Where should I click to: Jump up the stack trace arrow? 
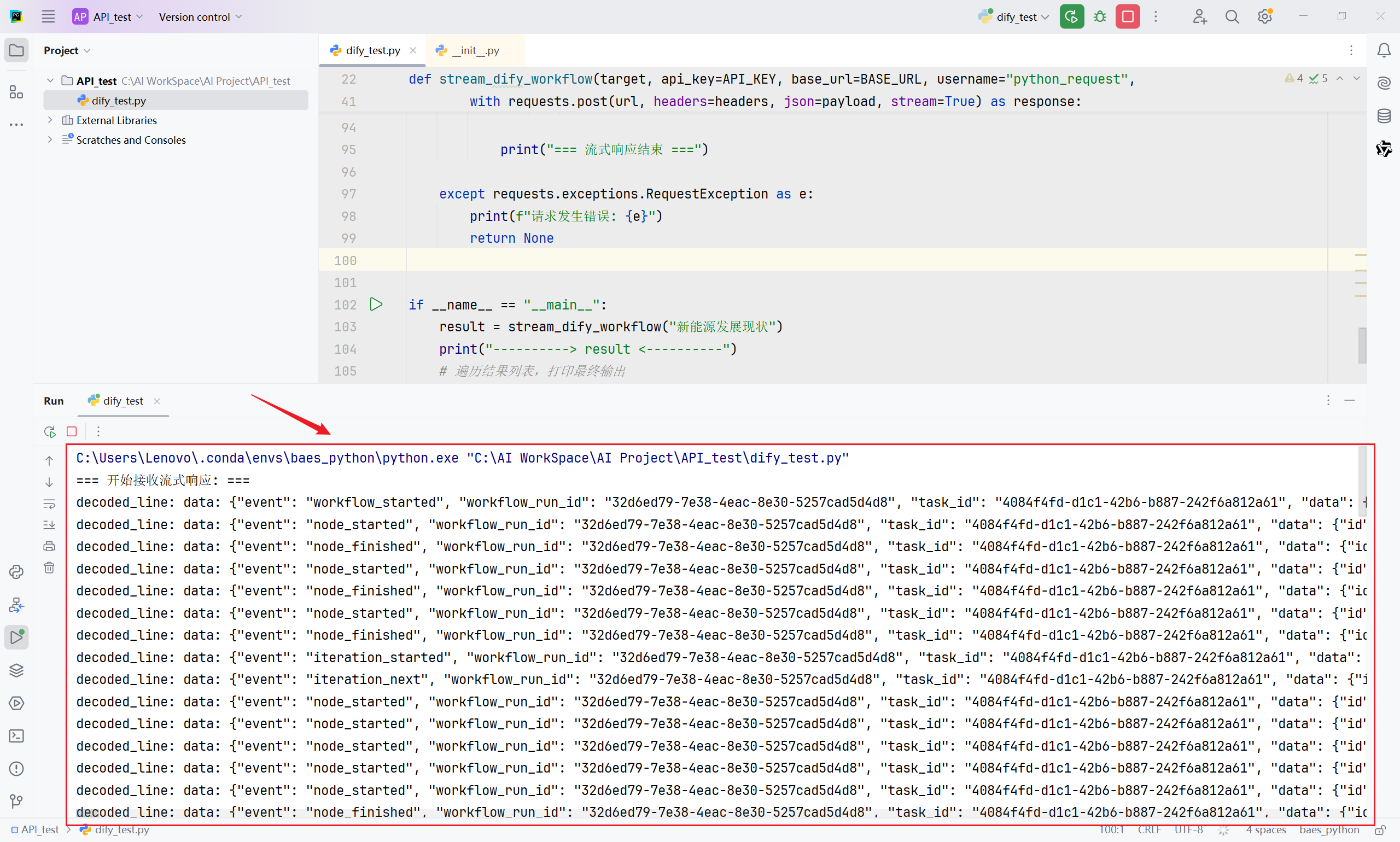(49, 461)
